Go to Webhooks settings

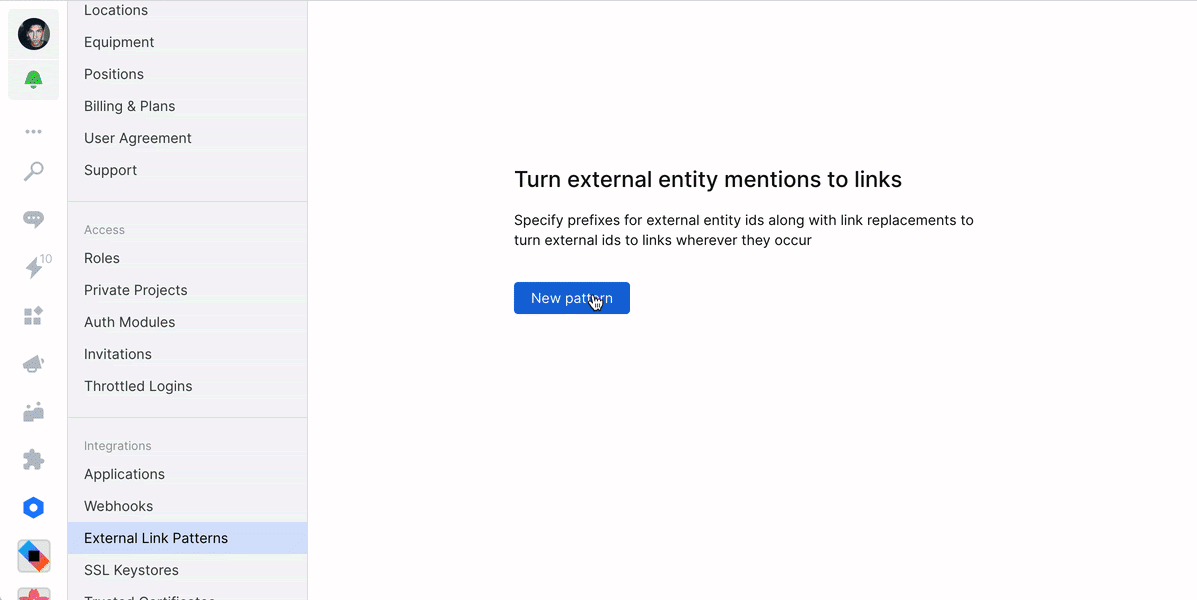pyautogui.click(x=118, y=506)
